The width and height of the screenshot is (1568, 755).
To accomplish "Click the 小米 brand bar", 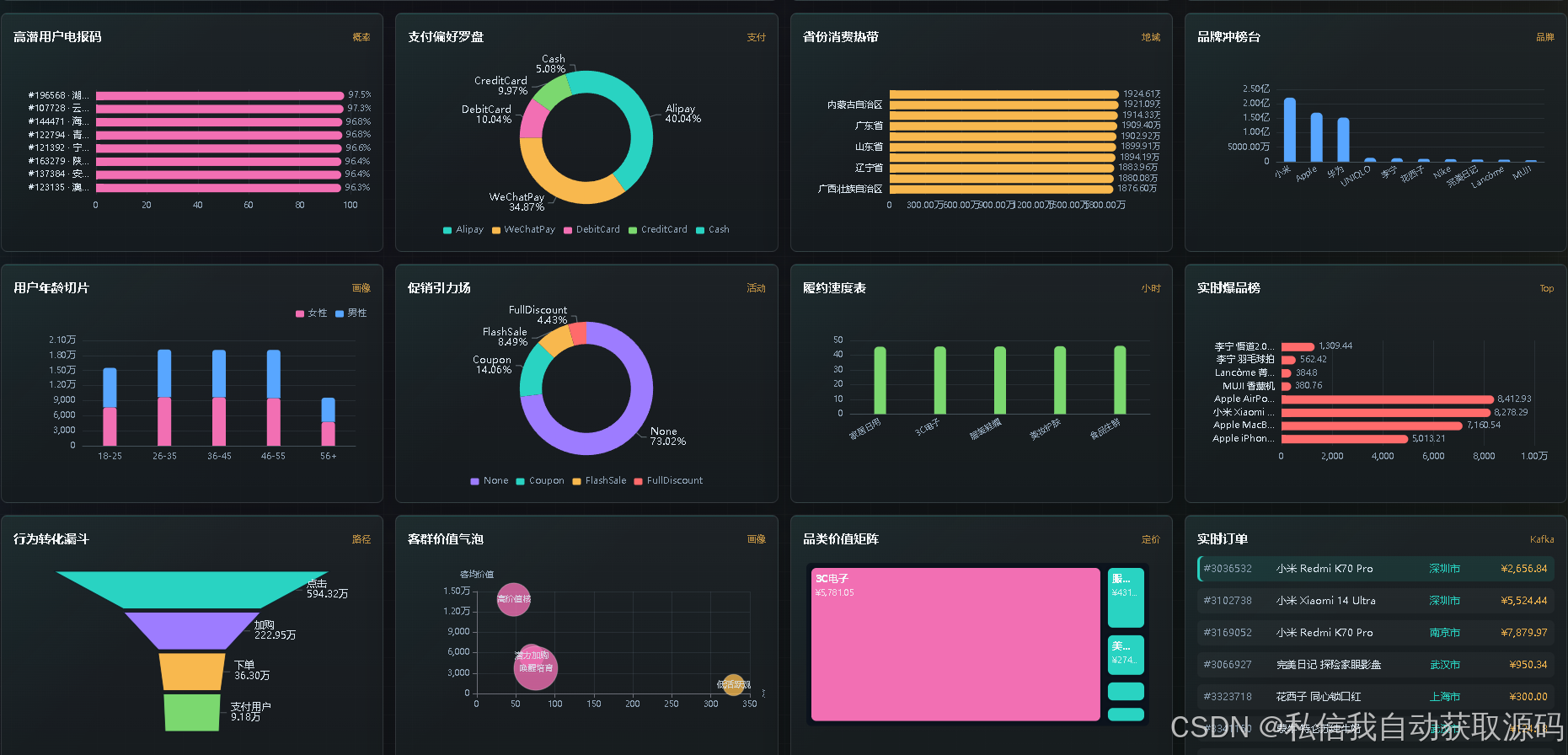I will (1289, 130).
